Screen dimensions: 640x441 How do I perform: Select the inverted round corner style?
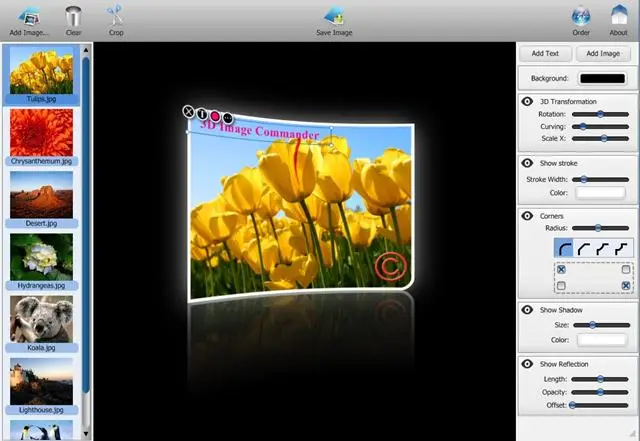click(x=602, y=248)
